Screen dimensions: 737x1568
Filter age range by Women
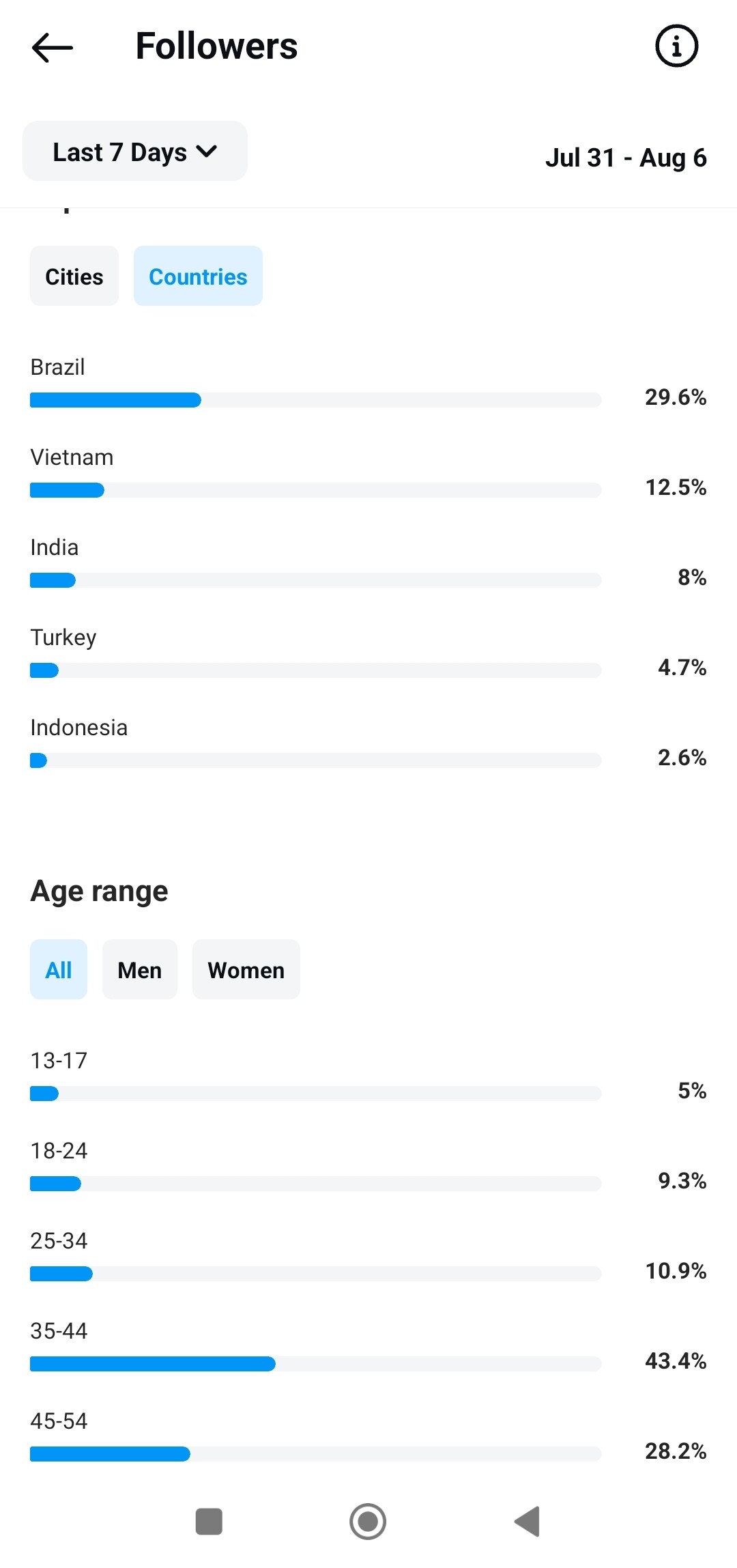click(x=246, y=970)
